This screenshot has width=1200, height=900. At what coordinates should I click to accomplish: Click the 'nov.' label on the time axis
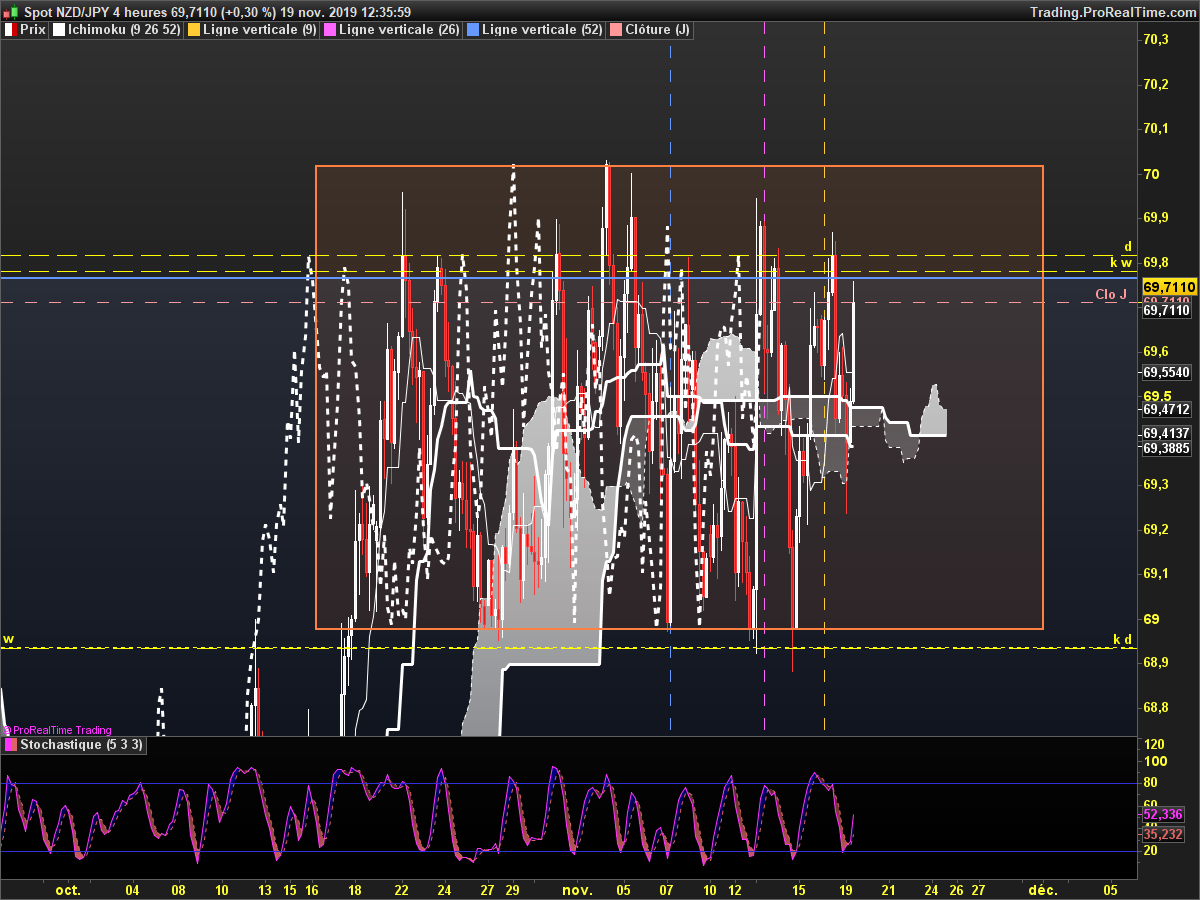pyautogui.click(x=578, y=889)
